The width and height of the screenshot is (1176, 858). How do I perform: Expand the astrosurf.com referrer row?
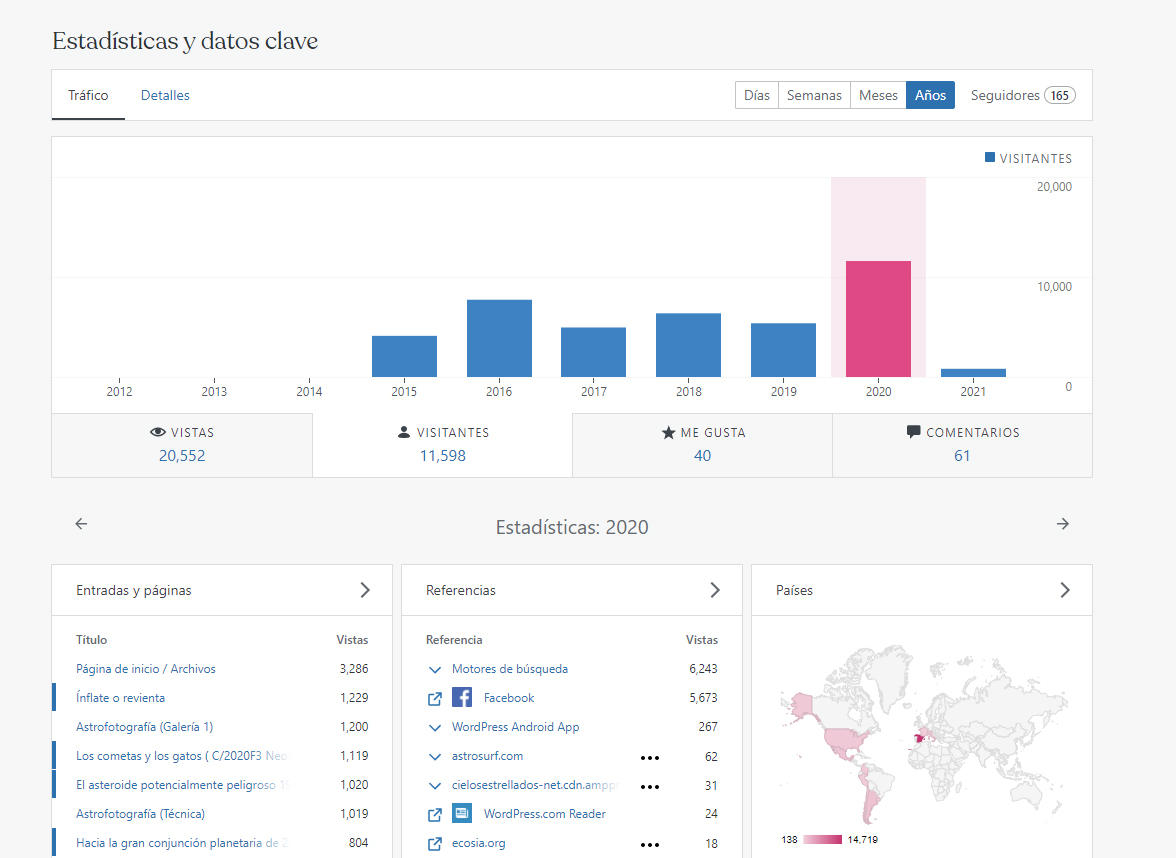point(435,756)
